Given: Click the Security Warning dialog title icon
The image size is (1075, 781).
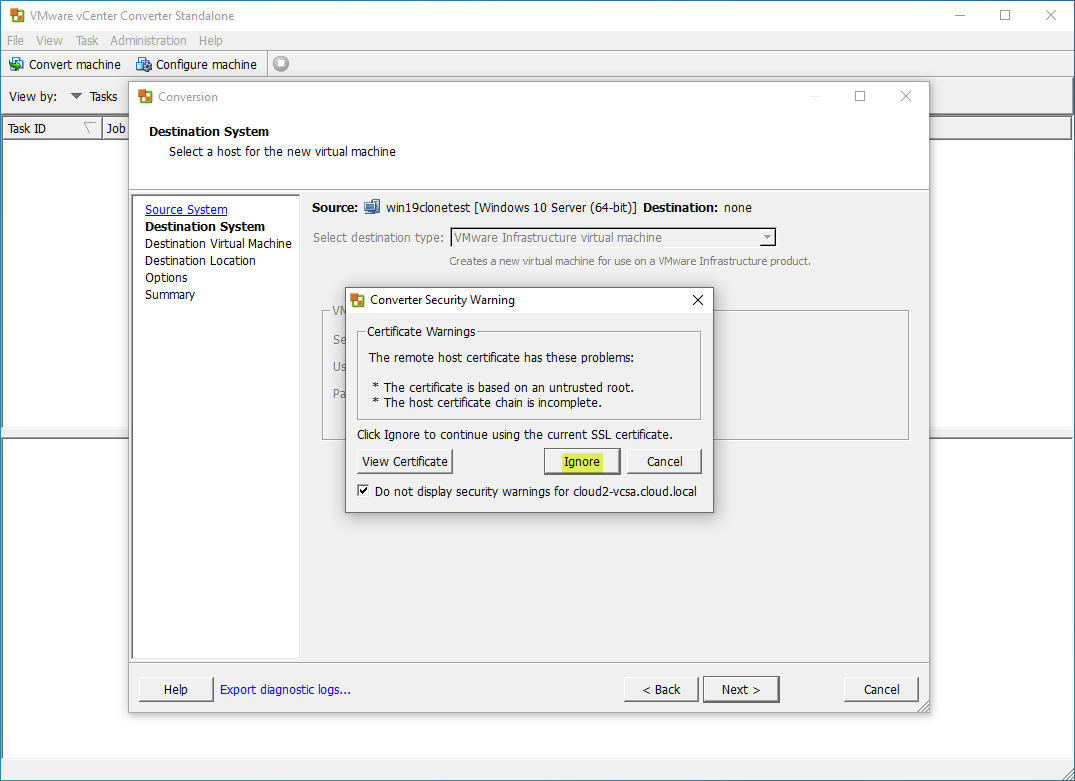Looking at the screenshot, I should coord(357,300).
